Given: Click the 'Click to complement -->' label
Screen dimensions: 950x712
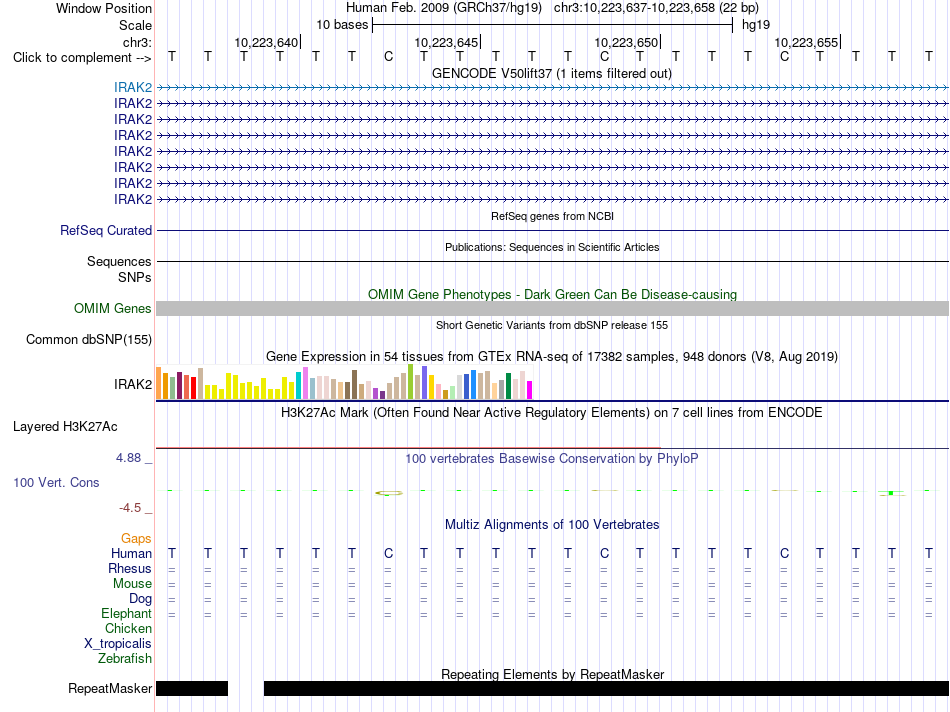Looking at the screenshot, I should (x=82, y=58).
